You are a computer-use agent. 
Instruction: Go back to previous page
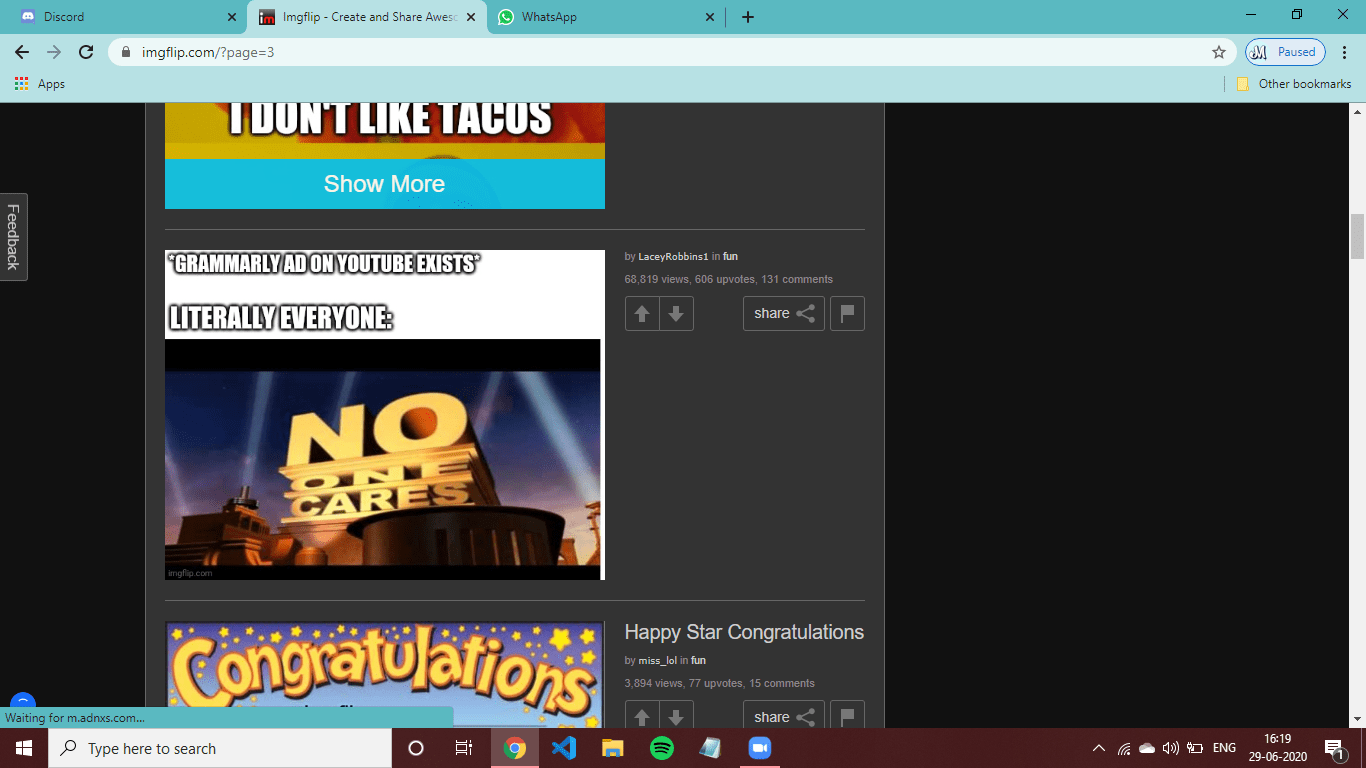pos(22,52)
